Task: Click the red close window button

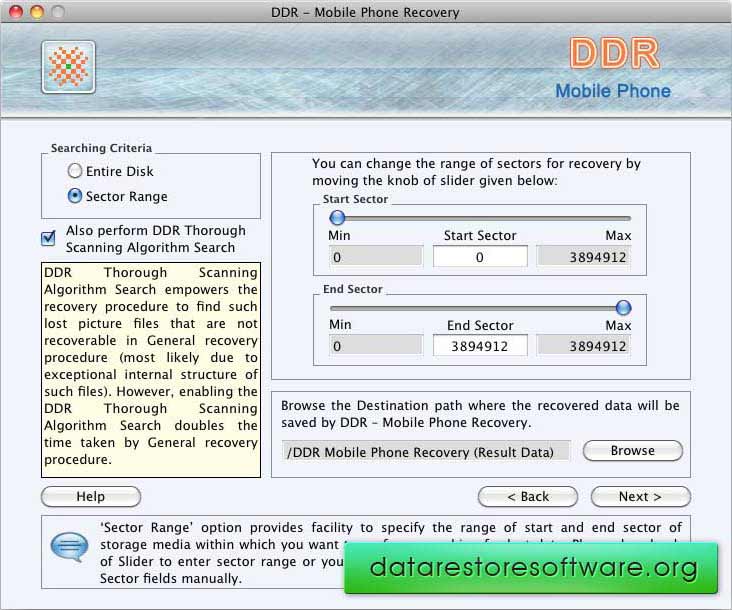Action: tap(16, 12)
